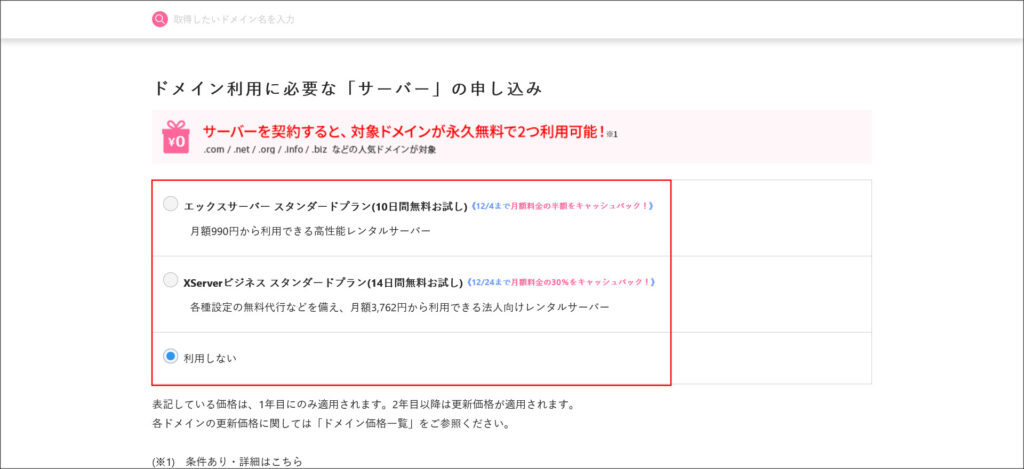Click the エックスサーバー スタンダードプラン(10日間無料お試し) label
Image resolution: width=1024 pixels, height=469 pixels.
click(325, 206)
